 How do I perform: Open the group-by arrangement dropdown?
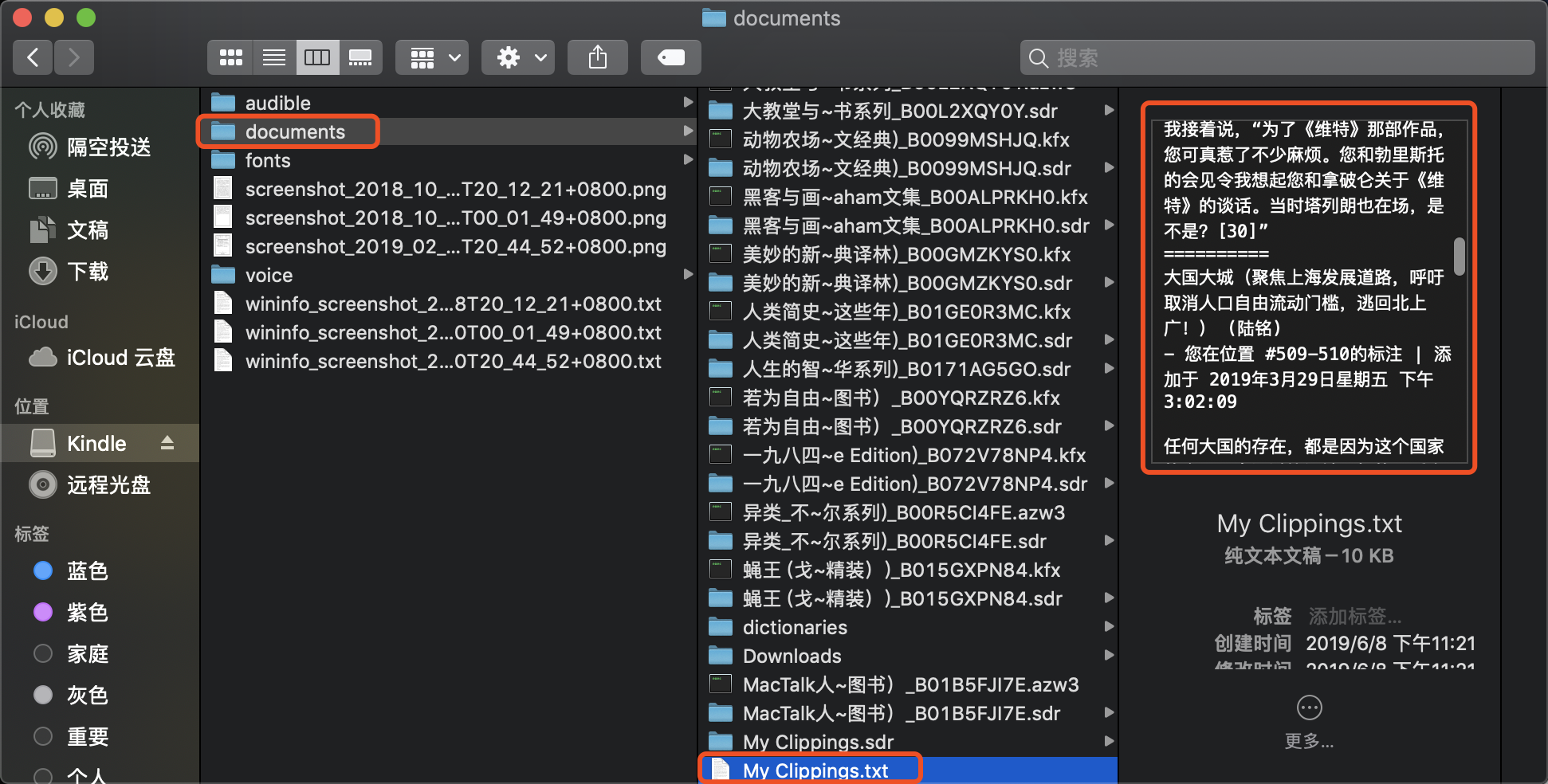click(432, 57)
